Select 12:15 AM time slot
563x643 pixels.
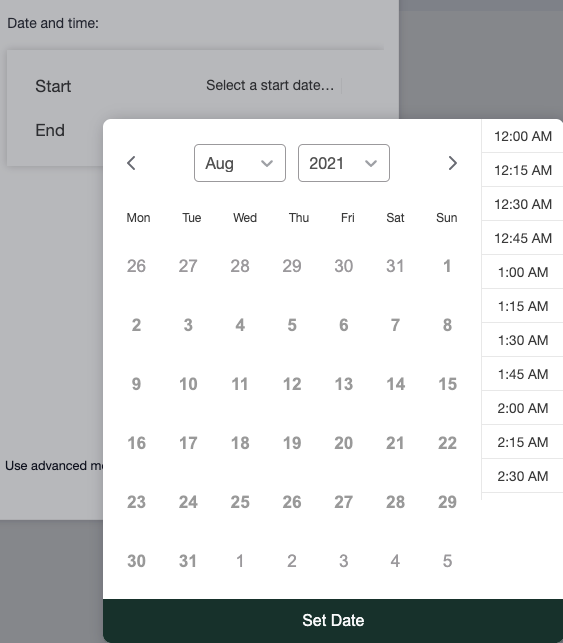pos(522,170)
